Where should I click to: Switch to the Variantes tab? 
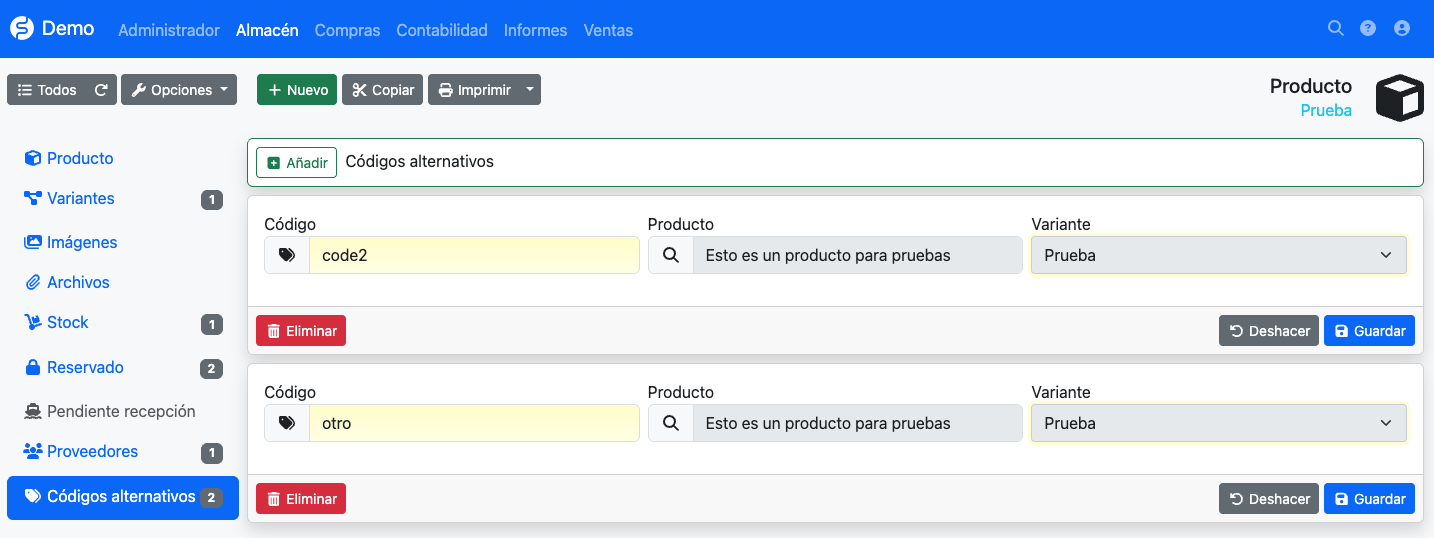80,198
